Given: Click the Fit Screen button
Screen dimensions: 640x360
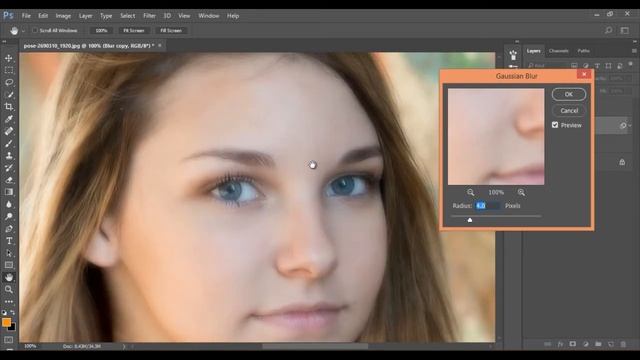Looking at the screenshot, I should pyautogui.click(x=133, y=31).
